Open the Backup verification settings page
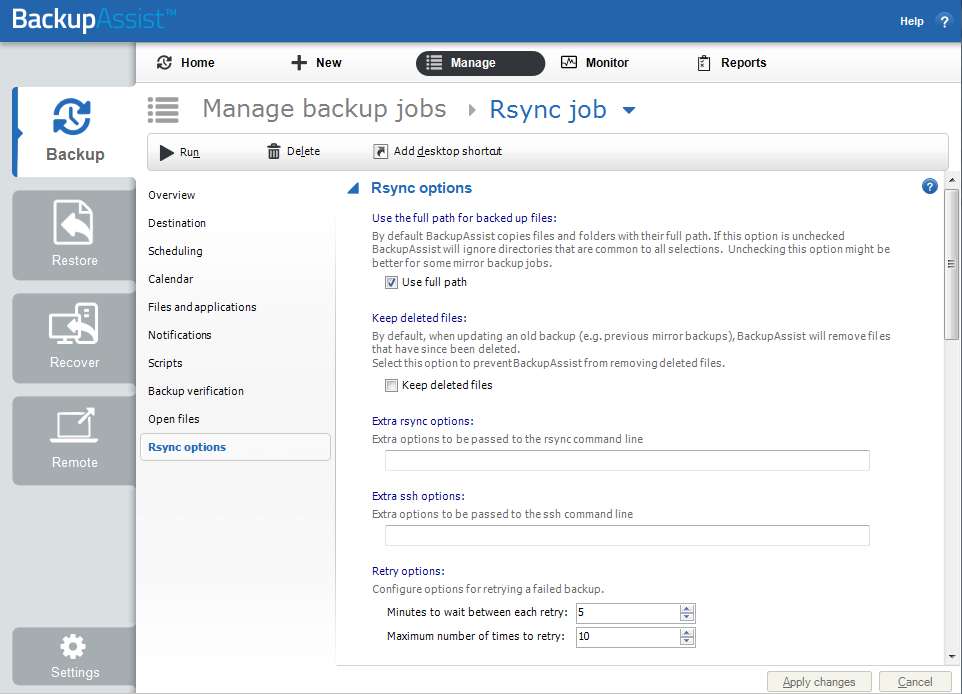This screenshot has width=962, height=694. tap(196, 391)
